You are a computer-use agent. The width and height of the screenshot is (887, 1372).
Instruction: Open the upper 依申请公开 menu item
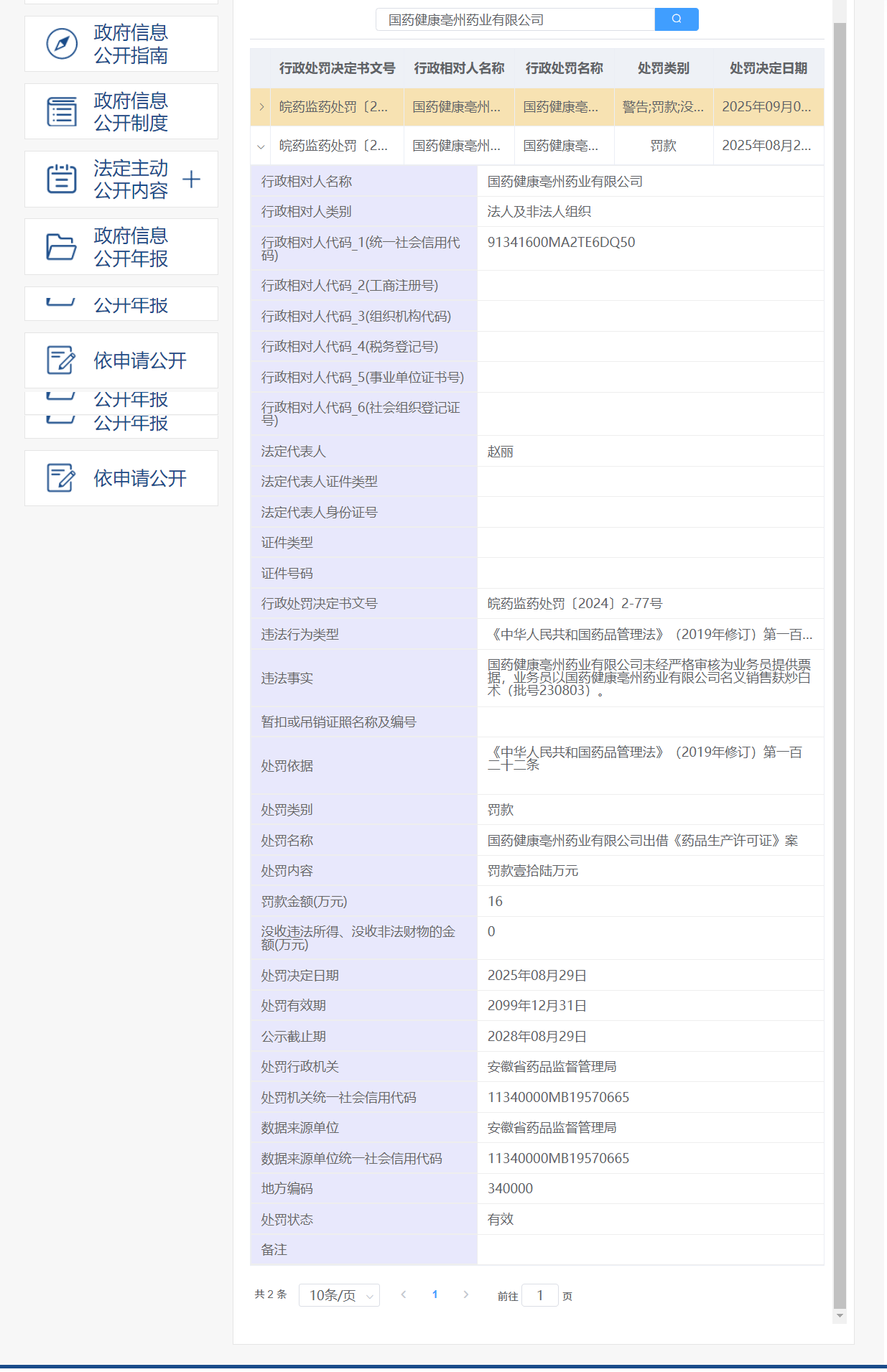click(121, 360)
